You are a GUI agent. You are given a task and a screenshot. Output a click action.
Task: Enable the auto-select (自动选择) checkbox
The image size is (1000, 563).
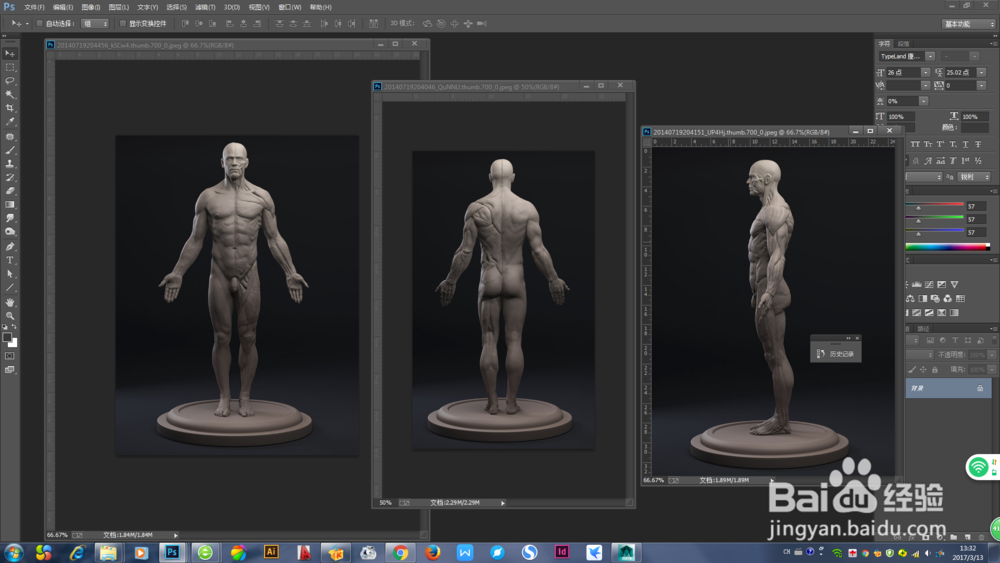click(x=40, y=24)
